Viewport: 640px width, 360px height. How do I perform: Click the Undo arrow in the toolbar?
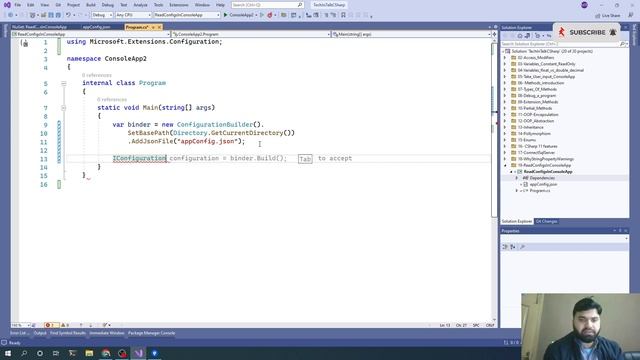(68, 15)
